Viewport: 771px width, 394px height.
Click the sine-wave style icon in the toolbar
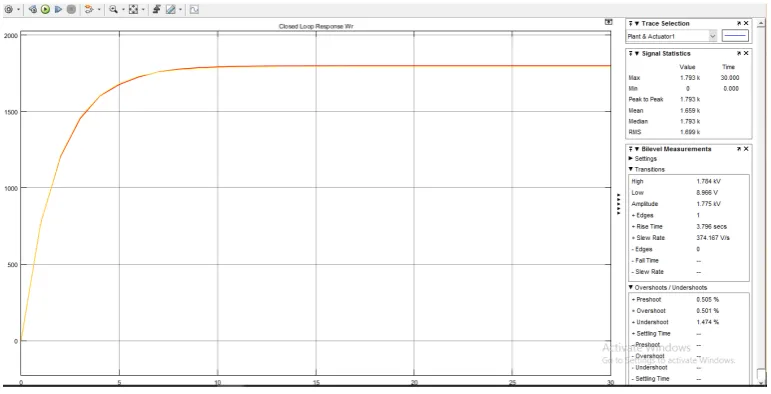(x=194, y=9)
